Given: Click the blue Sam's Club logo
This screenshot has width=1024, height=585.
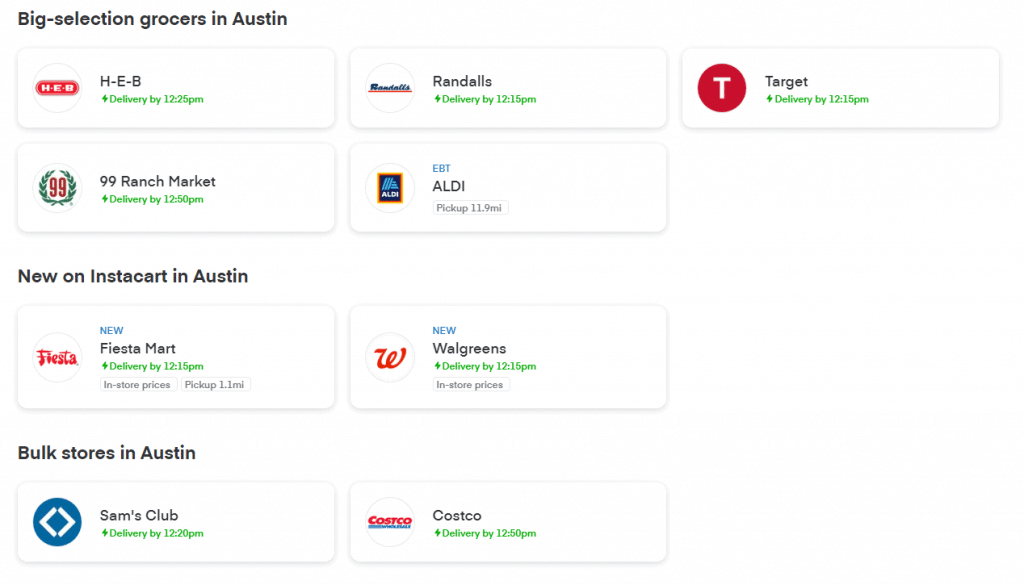Looking at the screenshot, I should [57, 522].
